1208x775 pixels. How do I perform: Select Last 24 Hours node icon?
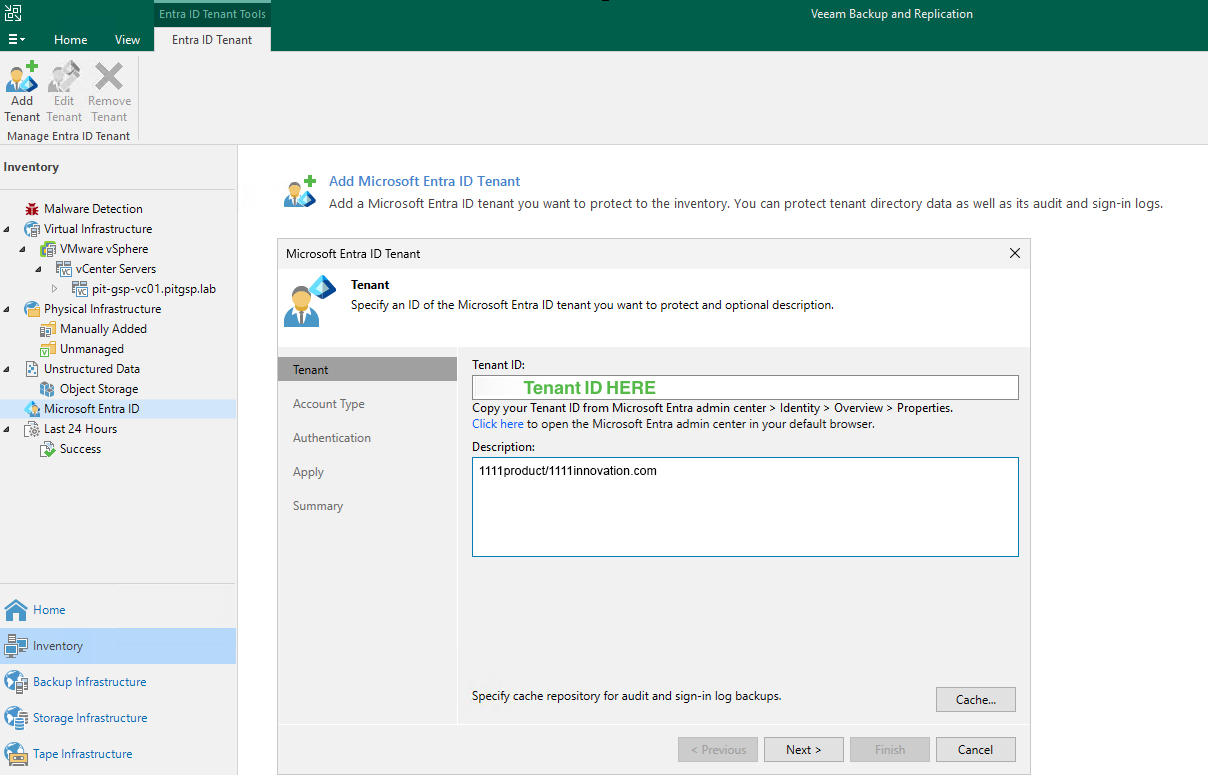pos(33,429)
